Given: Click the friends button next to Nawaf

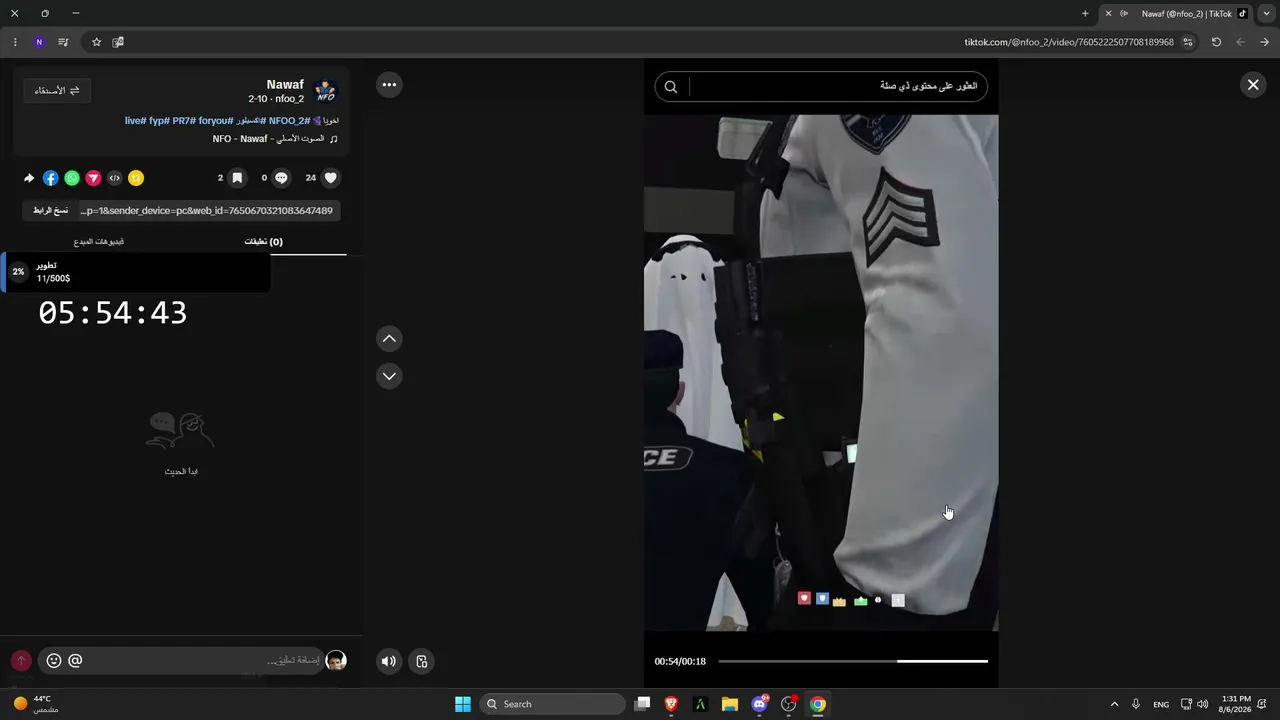Looking at the screenshot, I should pos(57,91).
